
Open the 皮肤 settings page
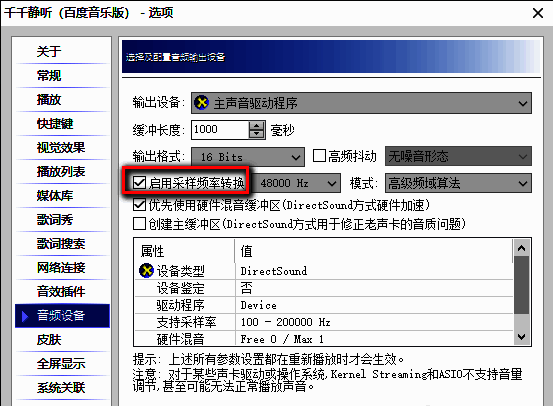pyautogui.click(x=49, y=340)
